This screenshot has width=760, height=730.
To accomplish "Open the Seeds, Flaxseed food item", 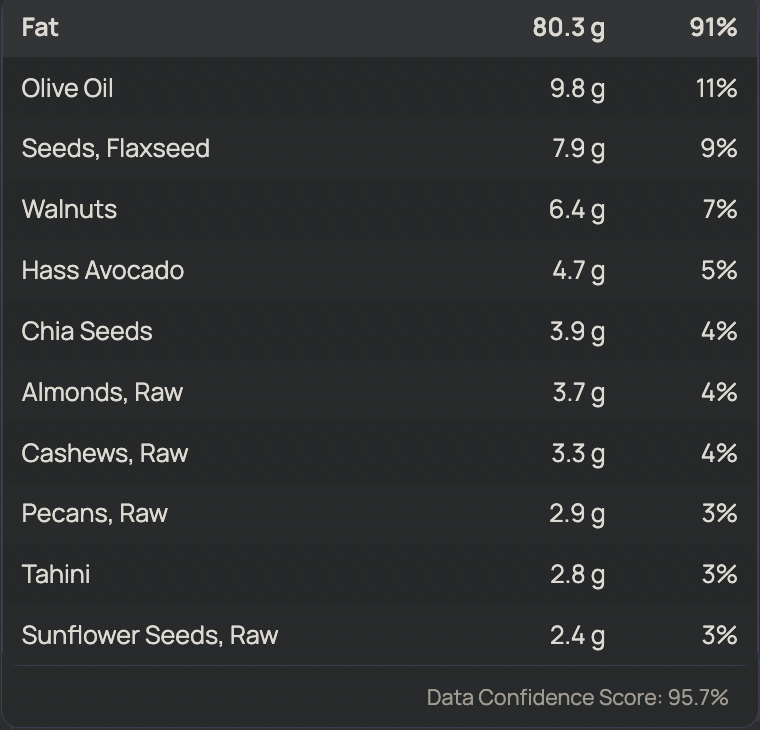I will (115, 149).
